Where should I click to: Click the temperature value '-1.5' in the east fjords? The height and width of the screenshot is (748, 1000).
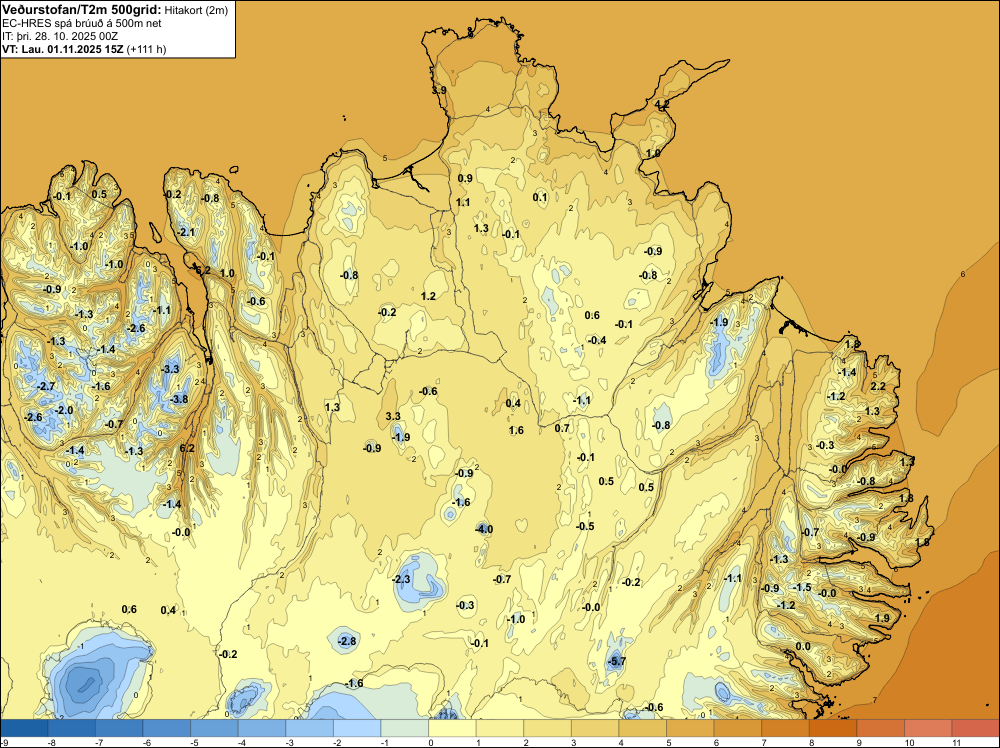click(802, 587)
